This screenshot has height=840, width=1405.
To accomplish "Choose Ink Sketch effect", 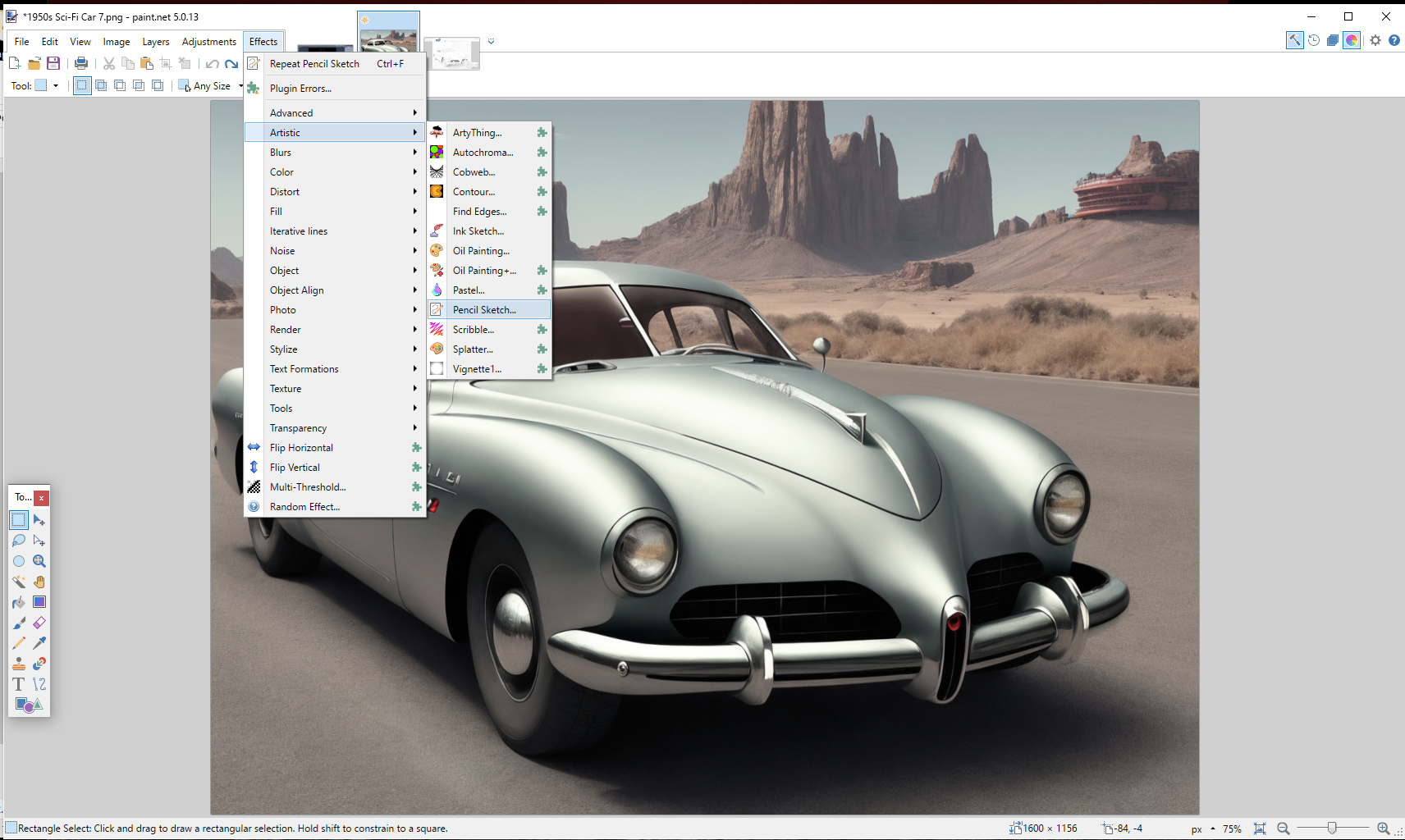I will [x=489, y=231].
